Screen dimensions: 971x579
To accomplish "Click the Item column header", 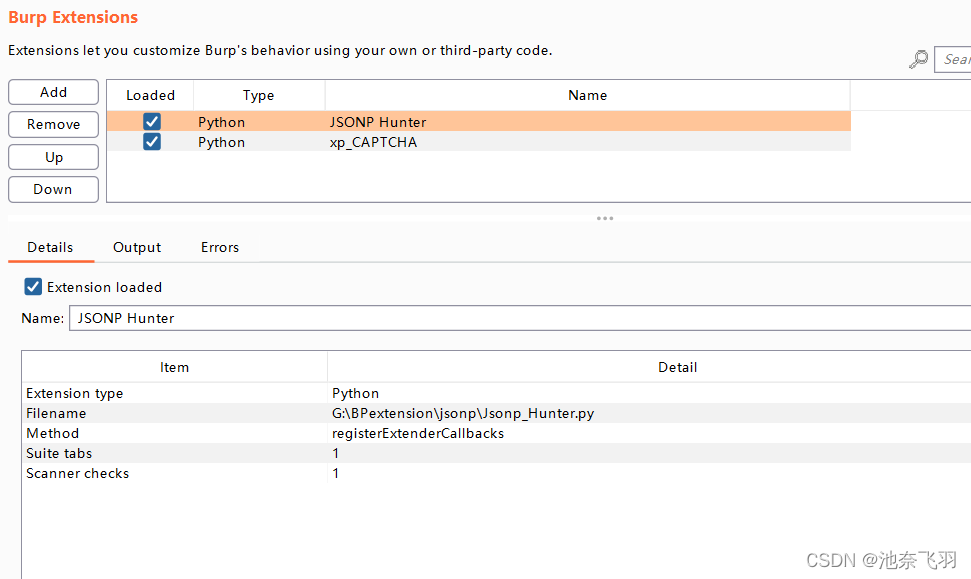I will tap(175, 367).
